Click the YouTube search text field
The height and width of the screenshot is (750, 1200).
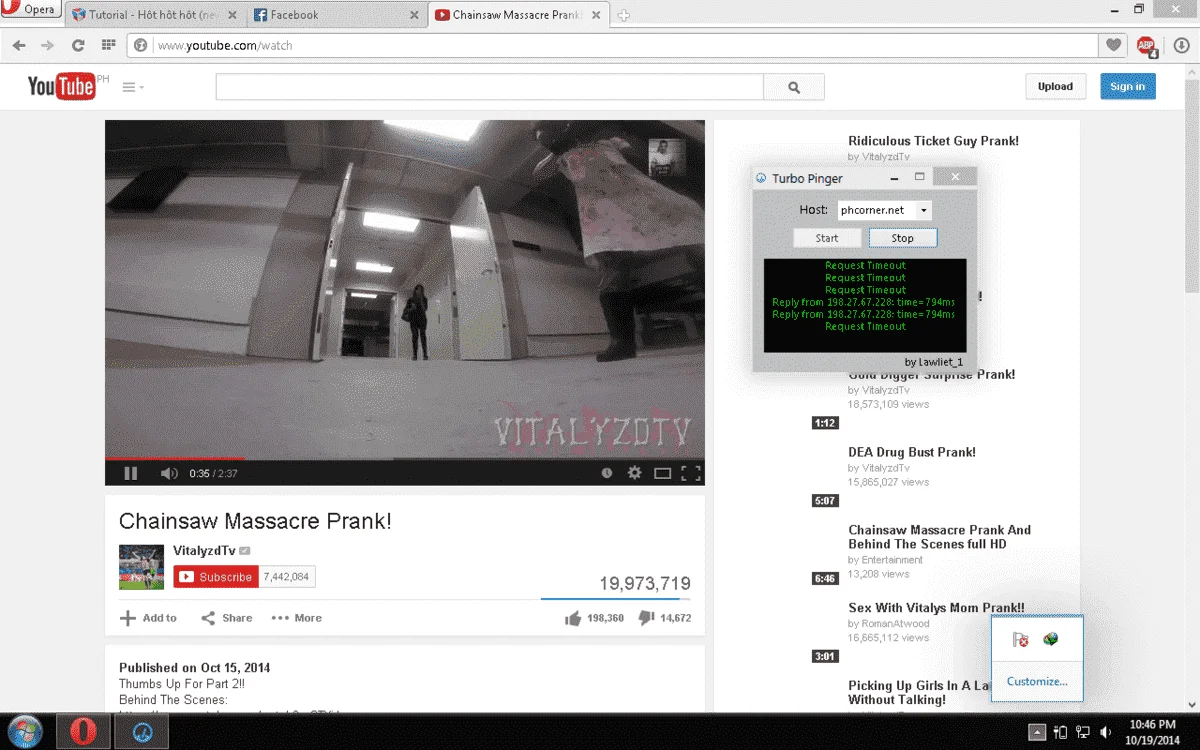click(489, 87)
